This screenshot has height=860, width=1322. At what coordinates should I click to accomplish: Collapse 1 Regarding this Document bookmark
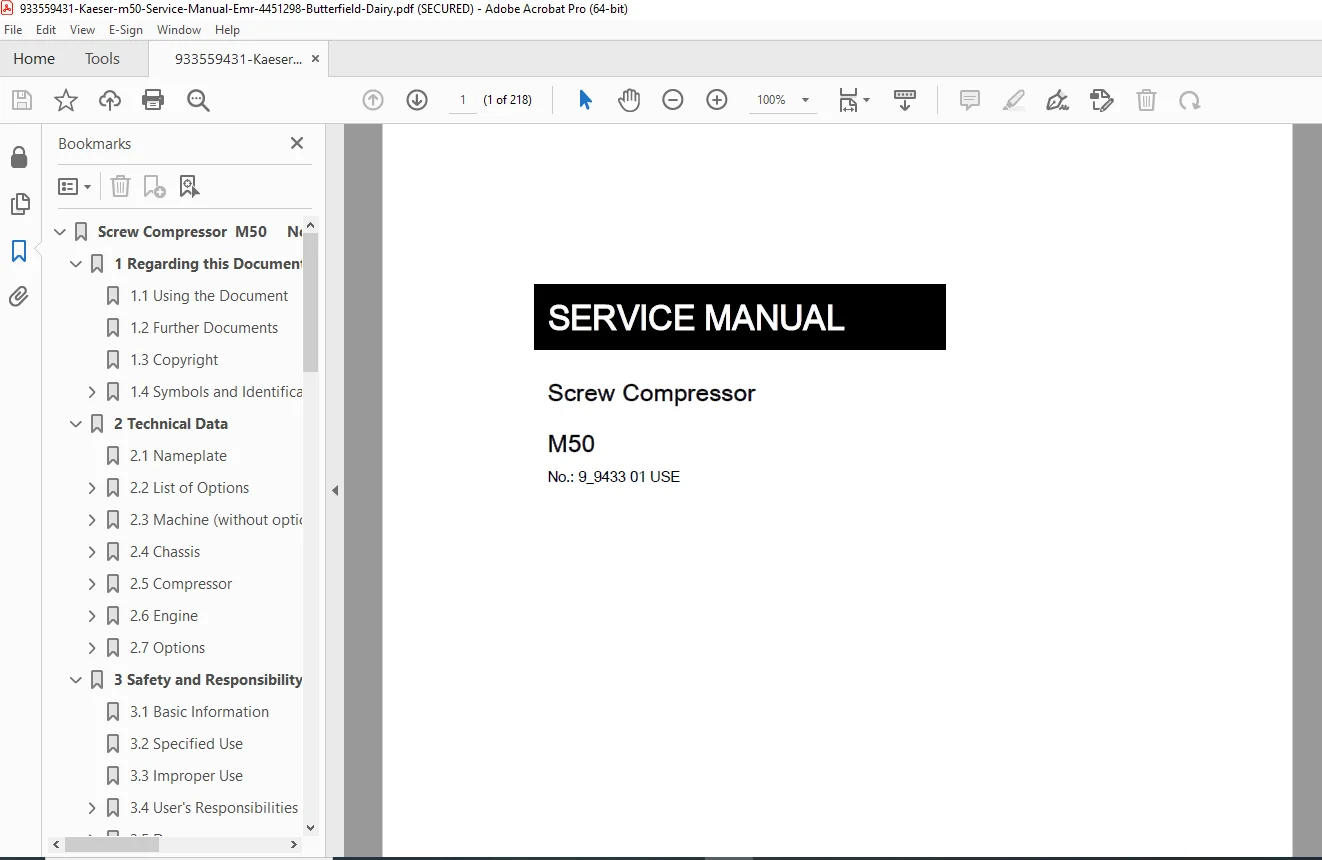pyautogui.click(x=76, y=264)
